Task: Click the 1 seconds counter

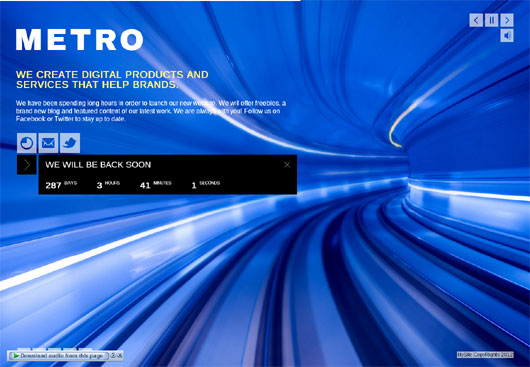Action: point(206,185)
